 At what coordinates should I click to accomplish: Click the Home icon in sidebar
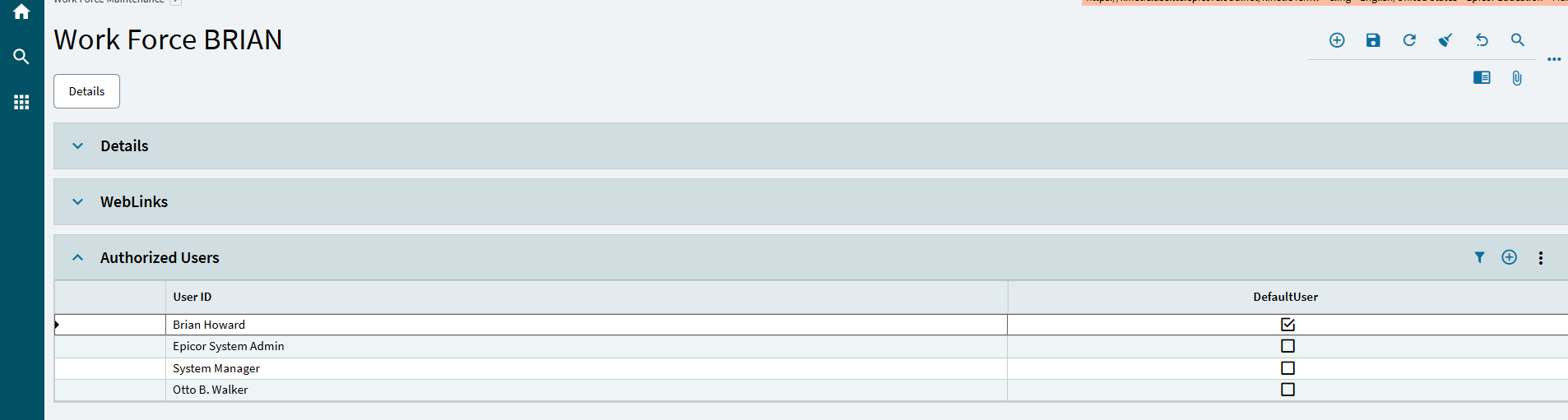(x=21, y=12)
